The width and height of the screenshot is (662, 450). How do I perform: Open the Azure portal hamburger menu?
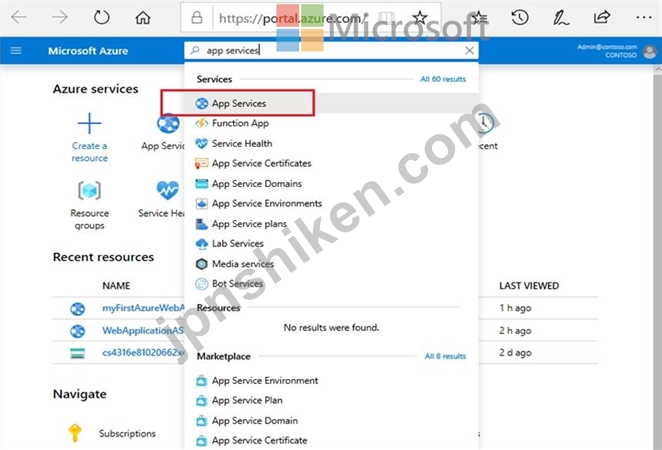point(16,51)
